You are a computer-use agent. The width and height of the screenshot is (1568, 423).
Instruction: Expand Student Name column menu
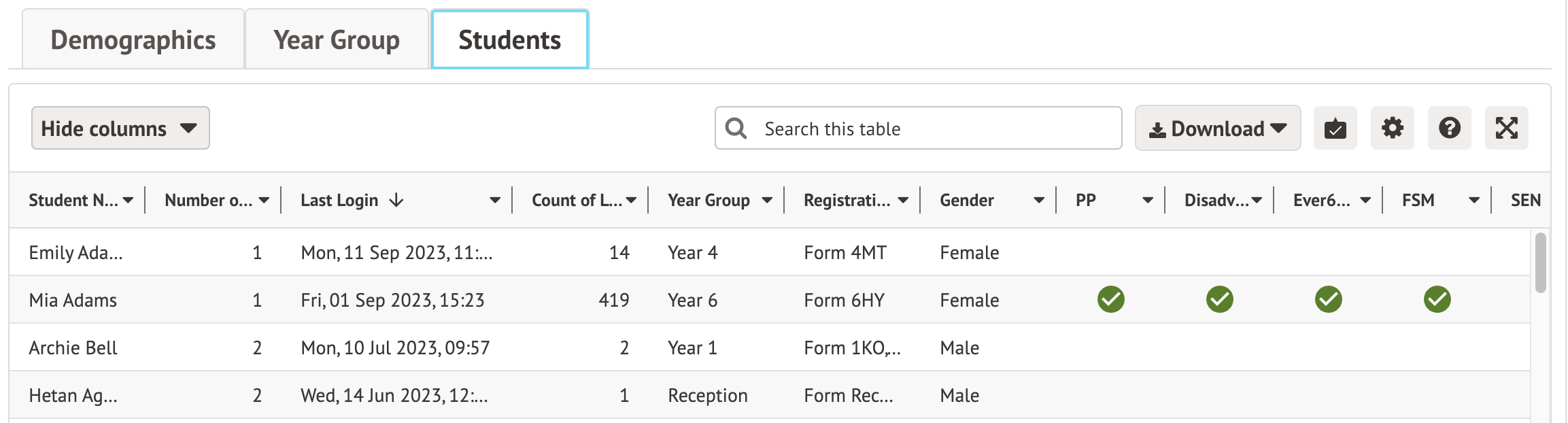pyautogui.click(x=128, y=200)
